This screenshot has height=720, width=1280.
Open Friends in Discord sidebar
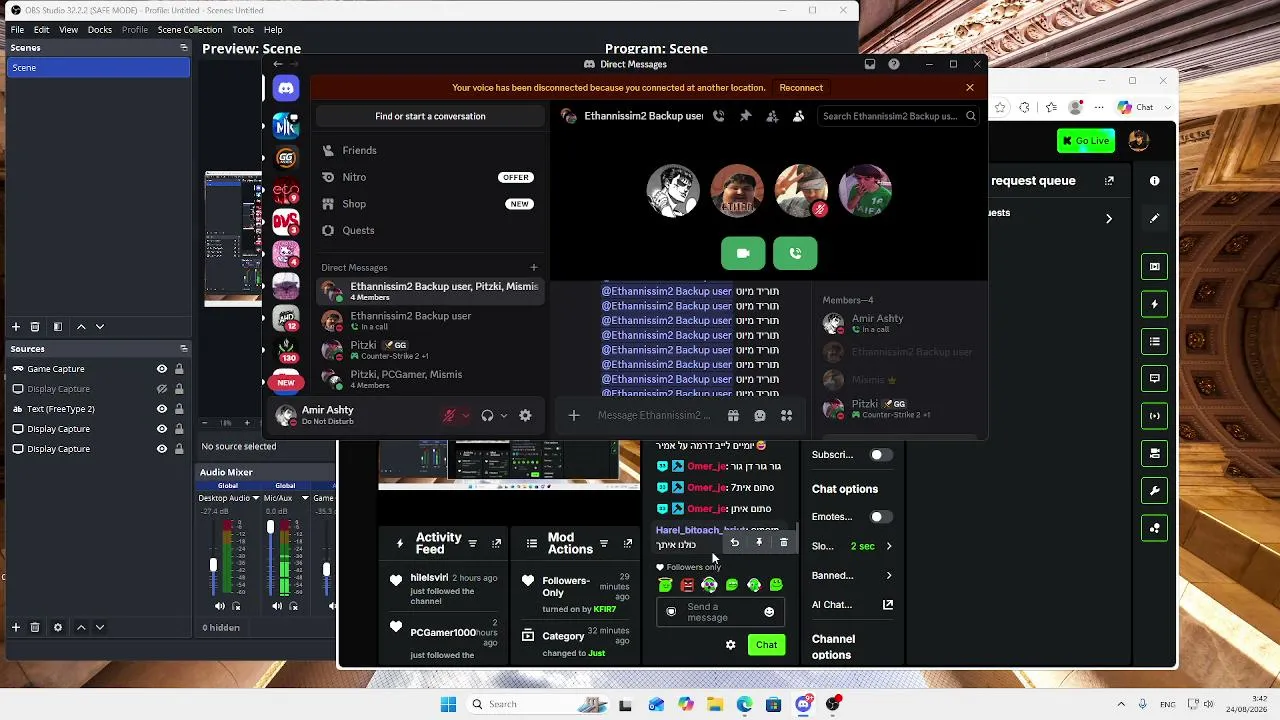[430, 150]
